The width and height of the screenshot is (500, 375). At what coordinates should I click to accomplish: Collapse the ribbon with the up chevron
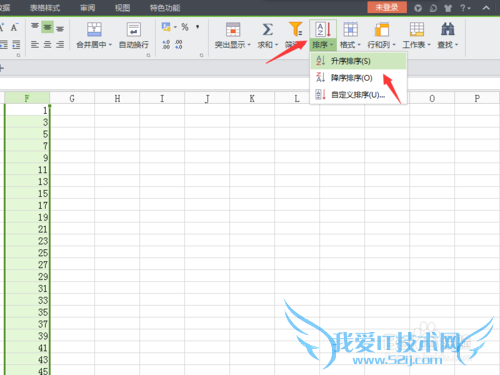(486, 8)
